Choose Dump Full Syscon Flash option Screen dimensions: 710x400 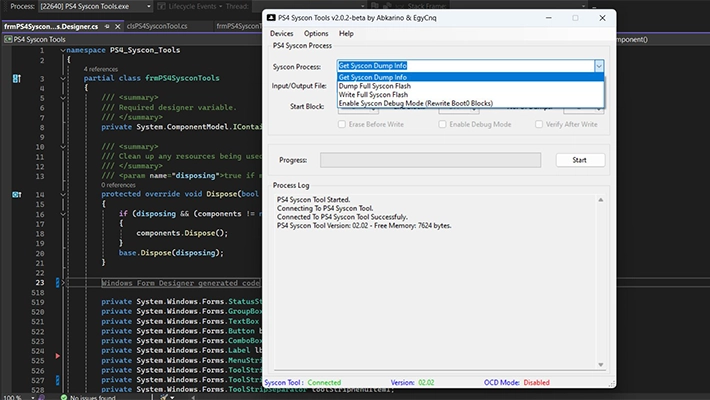[x=470, y=86]
